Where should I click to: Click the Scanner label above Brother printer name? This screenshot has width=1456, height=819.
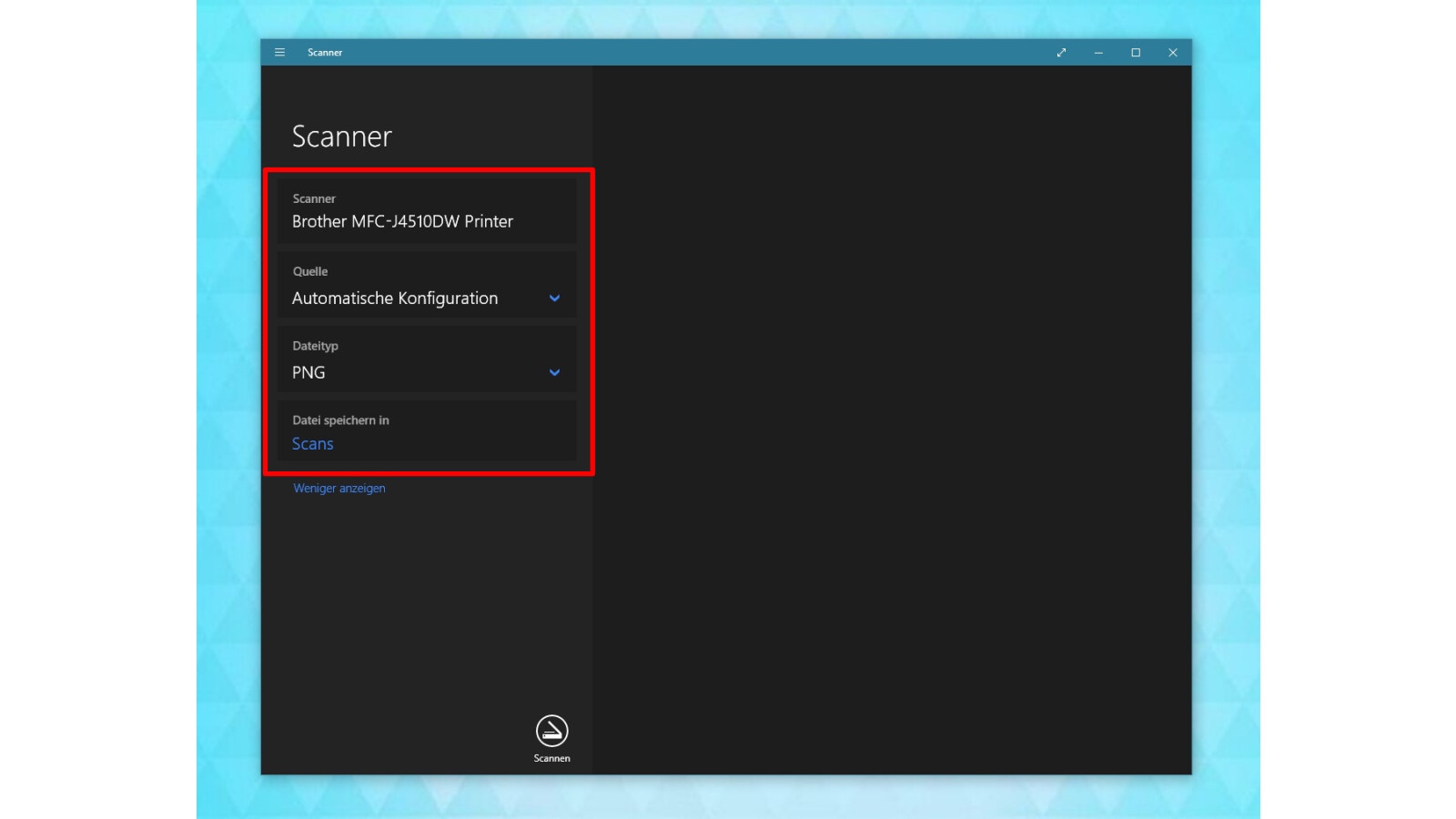click(x=313, y=198)
